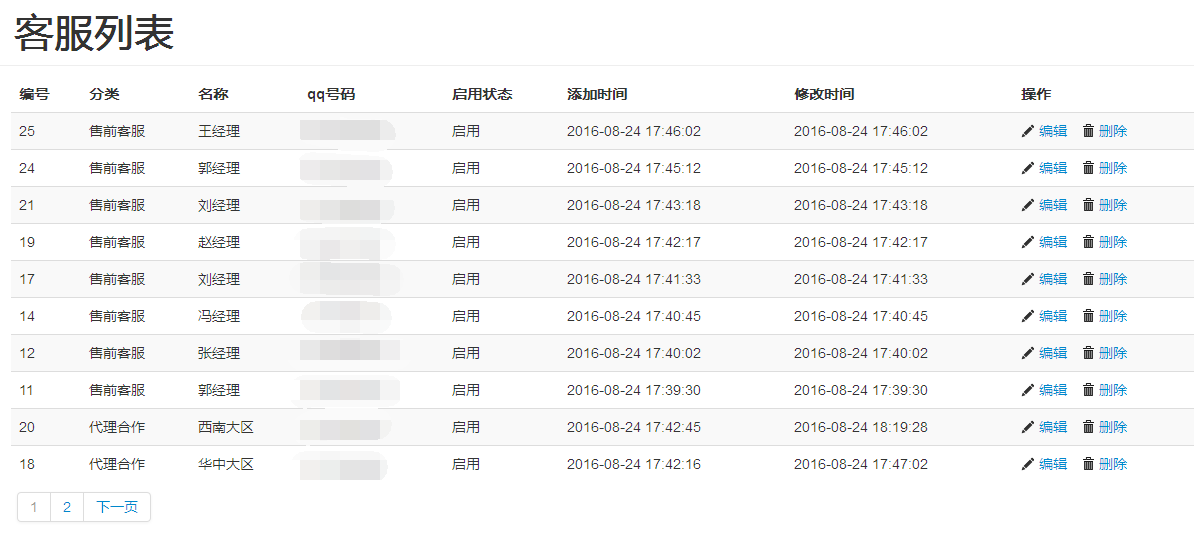
Task: Click the 编号 column header
Action: (34, 94)
